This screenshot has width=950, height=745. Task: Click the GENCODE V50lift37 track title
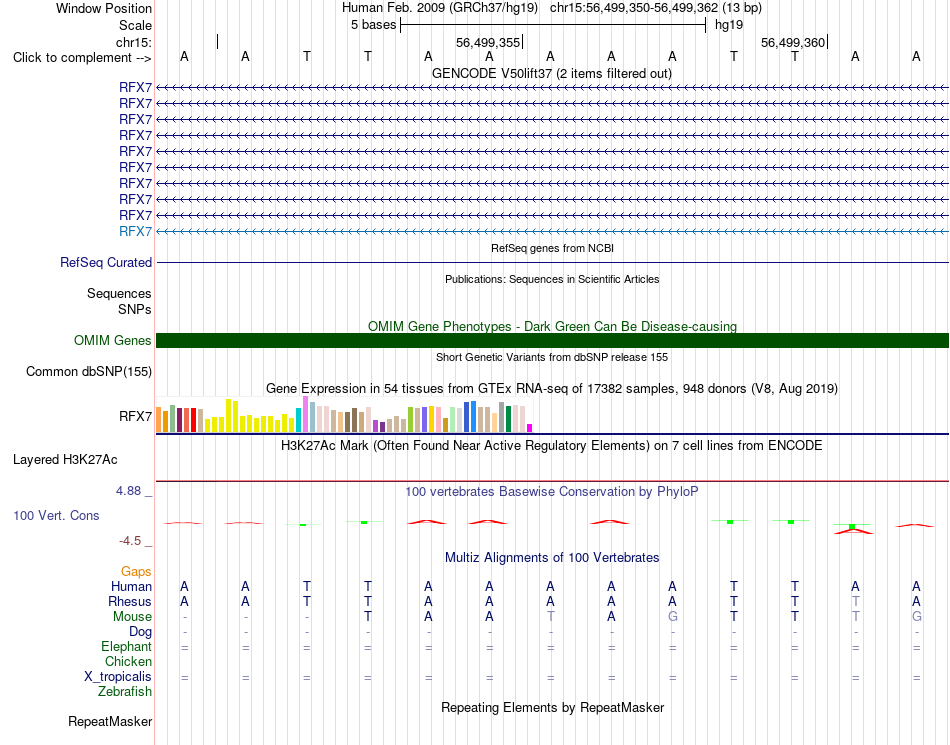pyautogui.click(x=552, y=74)
